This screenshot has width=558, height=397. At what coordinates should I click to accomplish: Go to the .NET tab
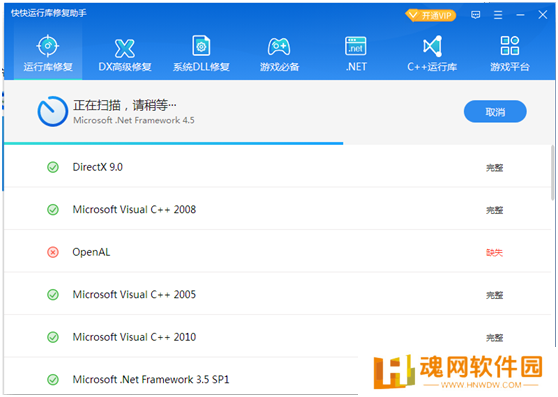coord(356,53)
